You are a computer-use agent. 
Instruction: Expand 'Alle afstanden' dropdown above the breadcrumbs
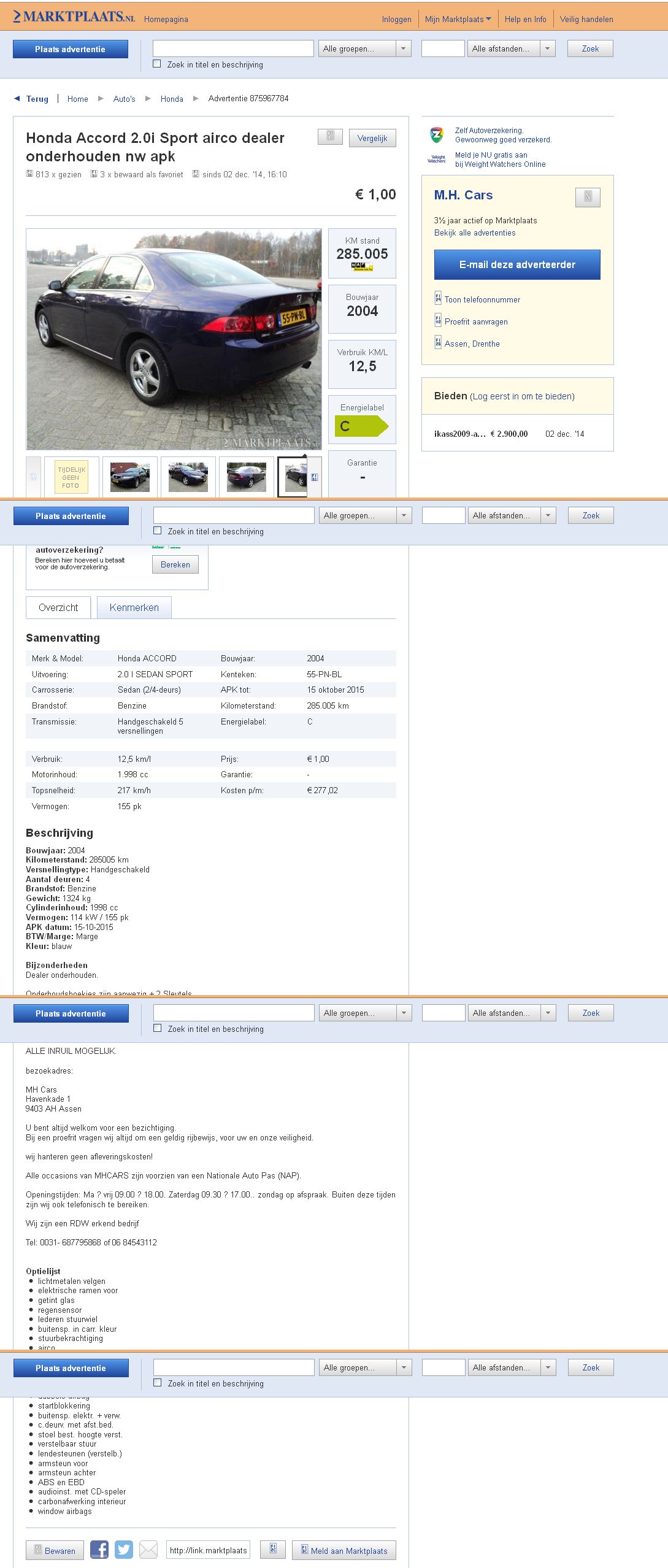click(512, 48)
